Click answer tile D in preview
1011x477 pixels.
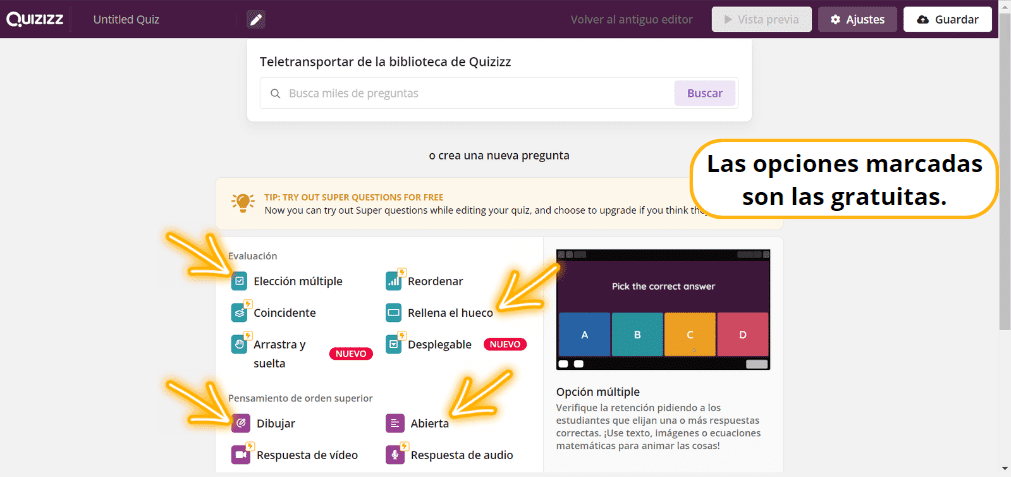tap(743, 335)
